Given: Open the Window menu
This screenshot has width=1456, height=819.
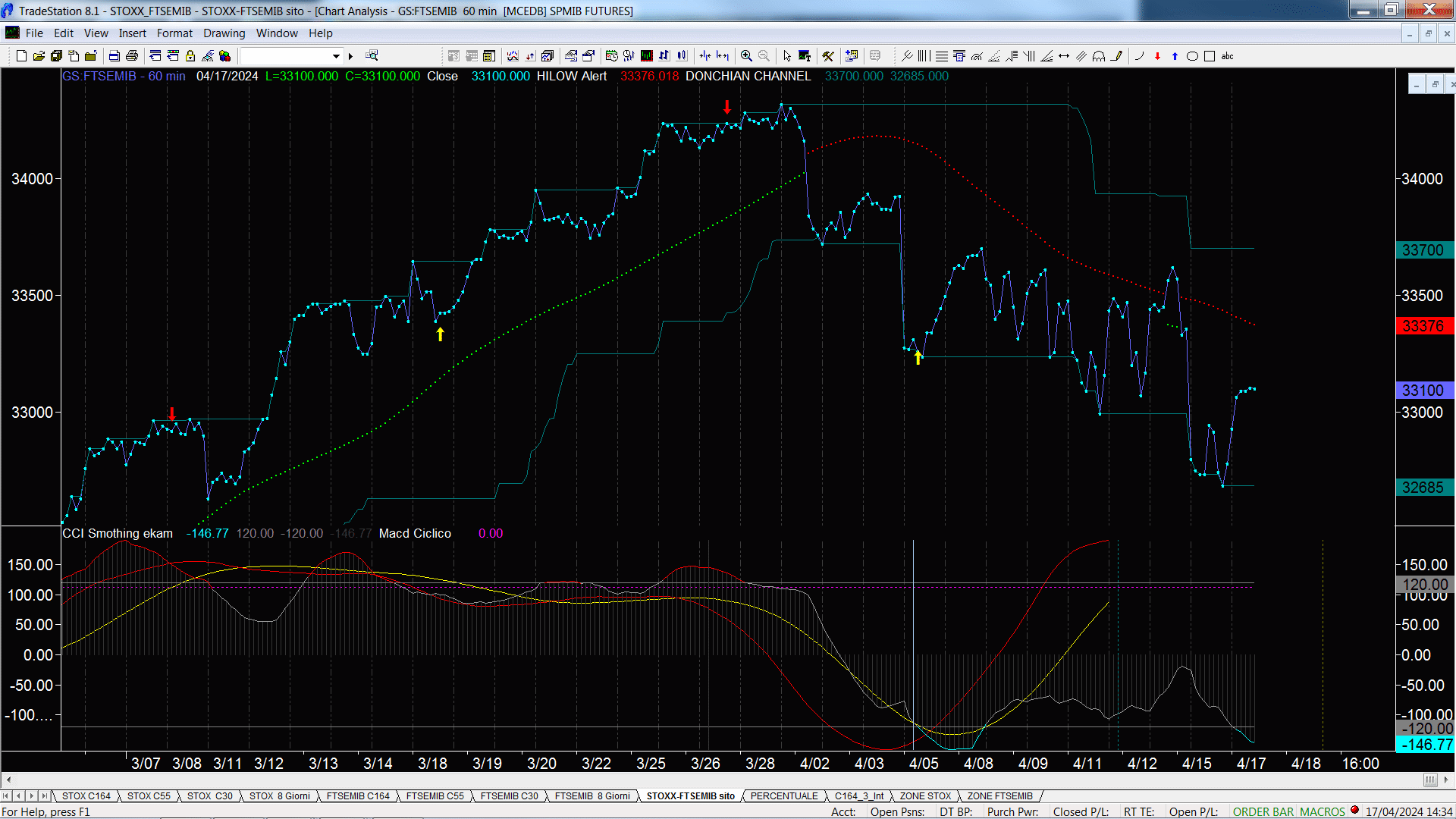Looking at the screenshot, I should (x=277, y=33).
